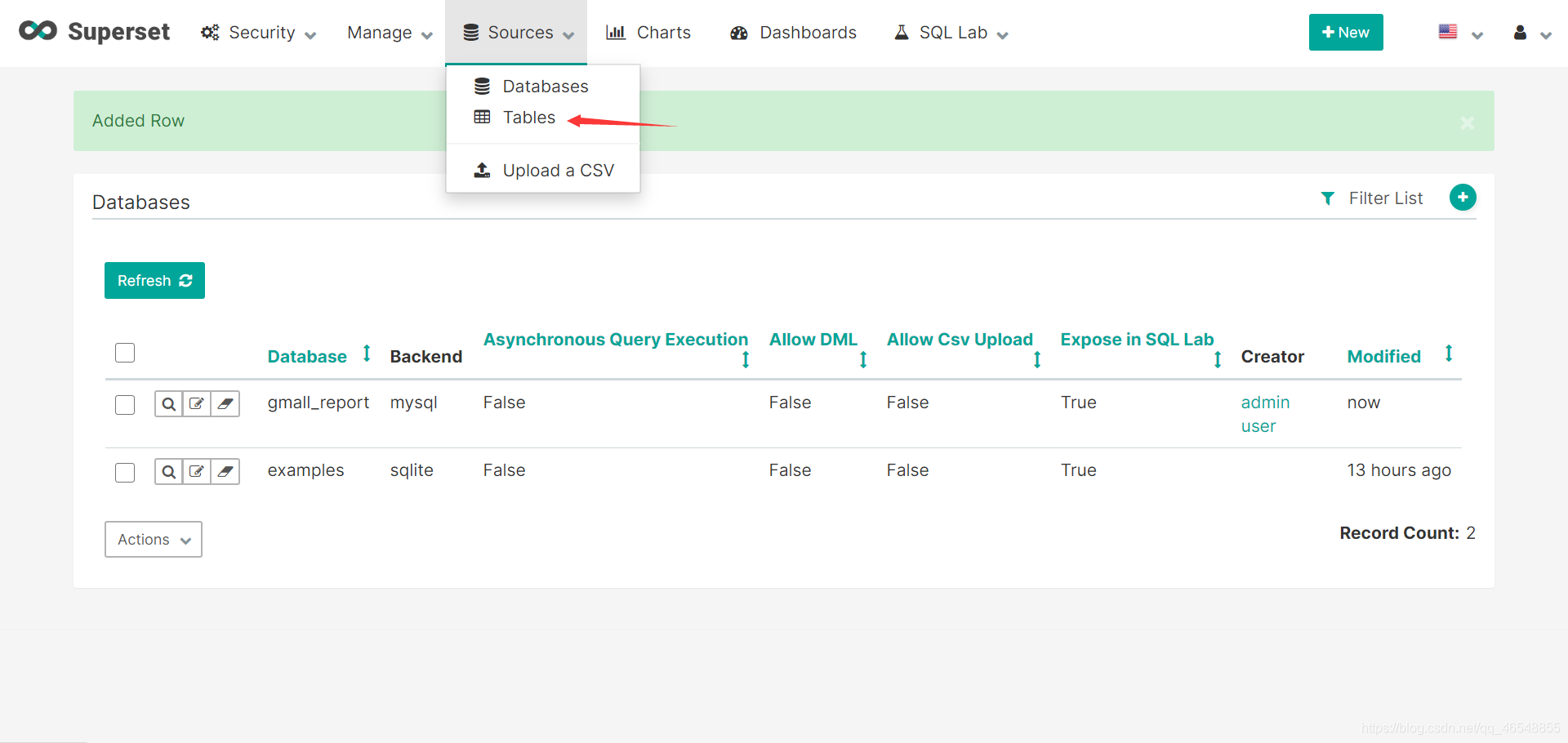This screenshot has width=1568, height=743.
Task: Collapse the Sources dropdown menu
Action: click(516, 33)
